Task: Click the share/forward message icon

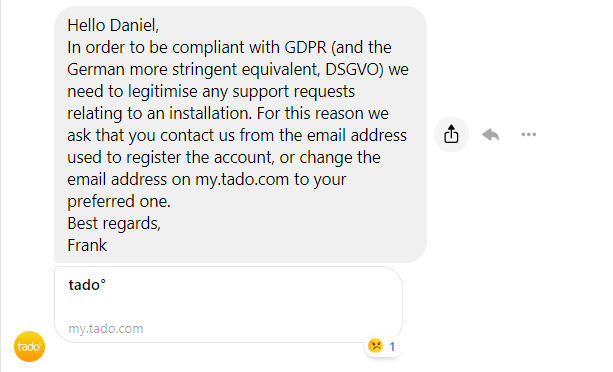Action: [451, 134]
